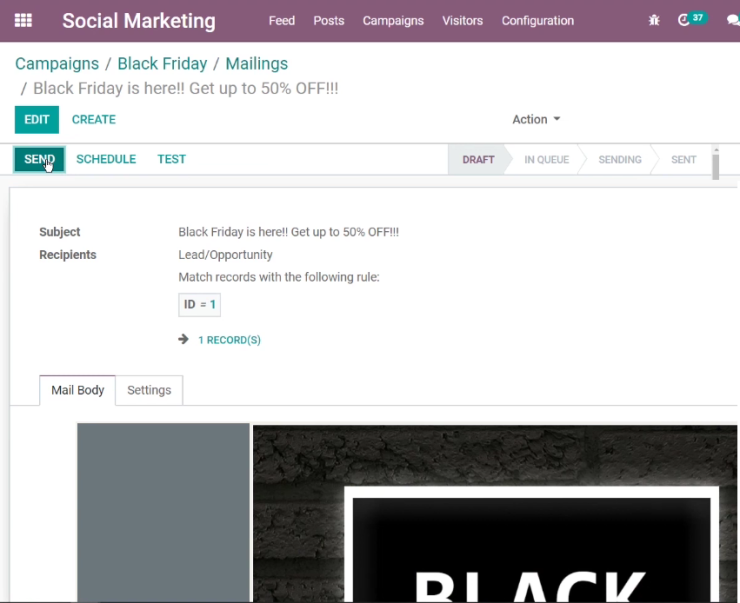Click the SEND button
Viewport: 740px width, 603px height.
click(40, 159)
